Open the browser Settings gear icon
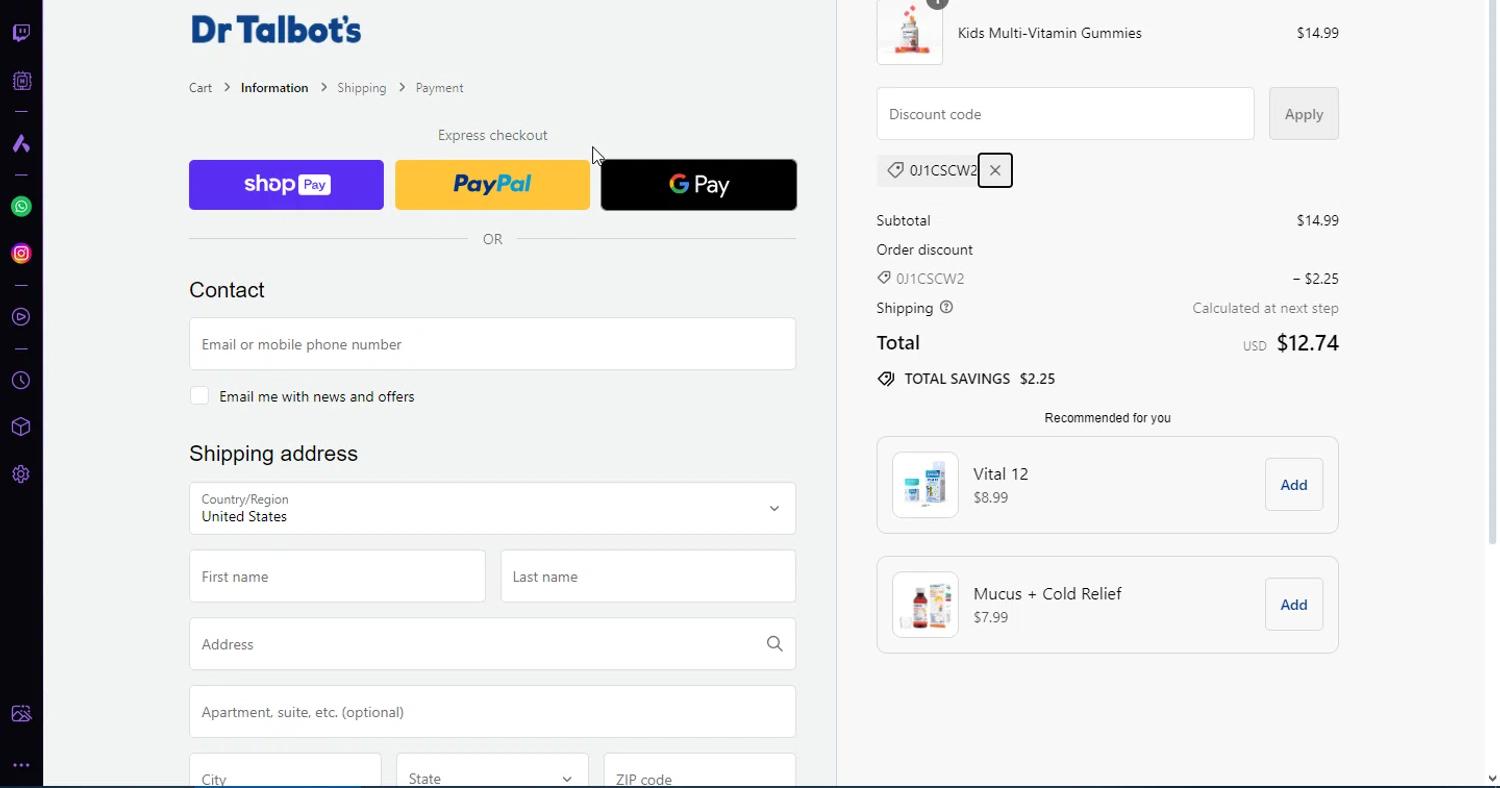The image size is (1500, 788). coord(21,474)
